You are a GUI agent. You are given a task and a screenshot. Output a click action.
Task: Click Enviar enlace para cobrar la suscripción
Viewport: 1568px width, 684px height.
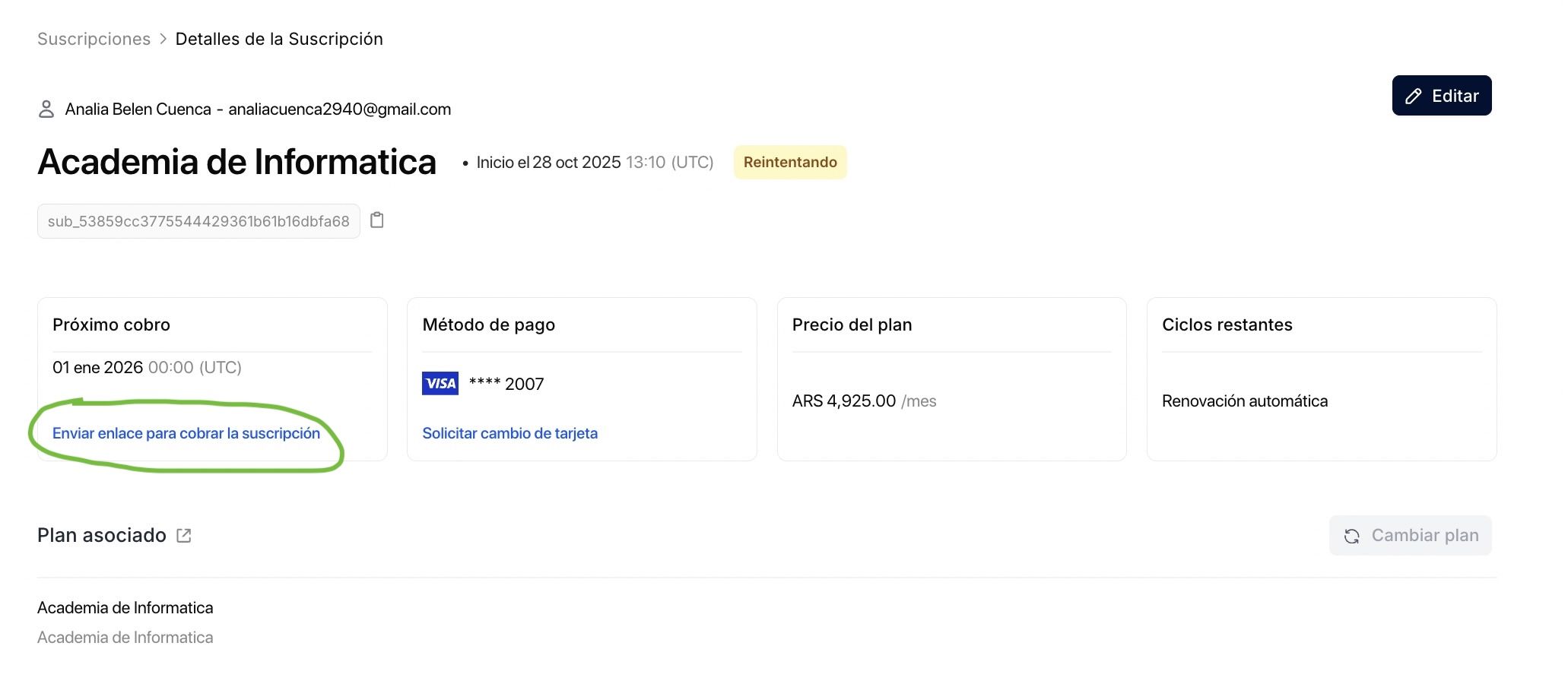186,433
